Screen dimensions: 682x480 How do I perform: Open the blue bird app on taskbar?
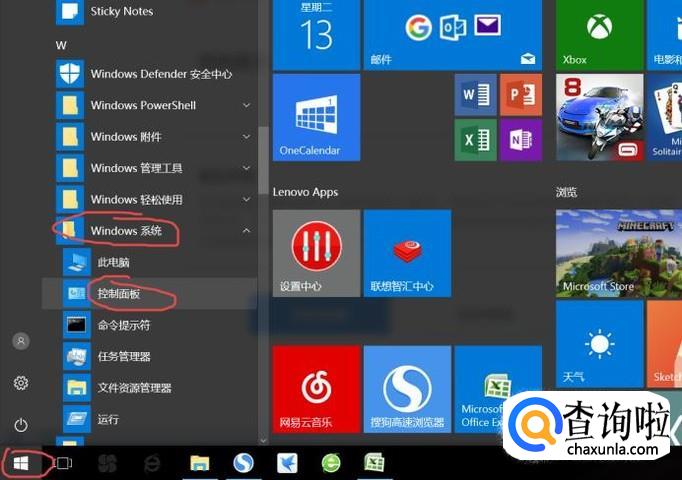coord(287,463)
